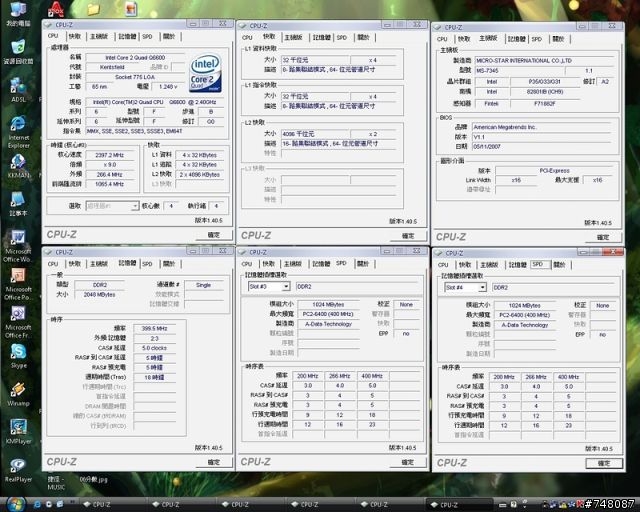
Task: Open 主機板 tab in the L1/L2 cache window
Action: pos(293,37)
